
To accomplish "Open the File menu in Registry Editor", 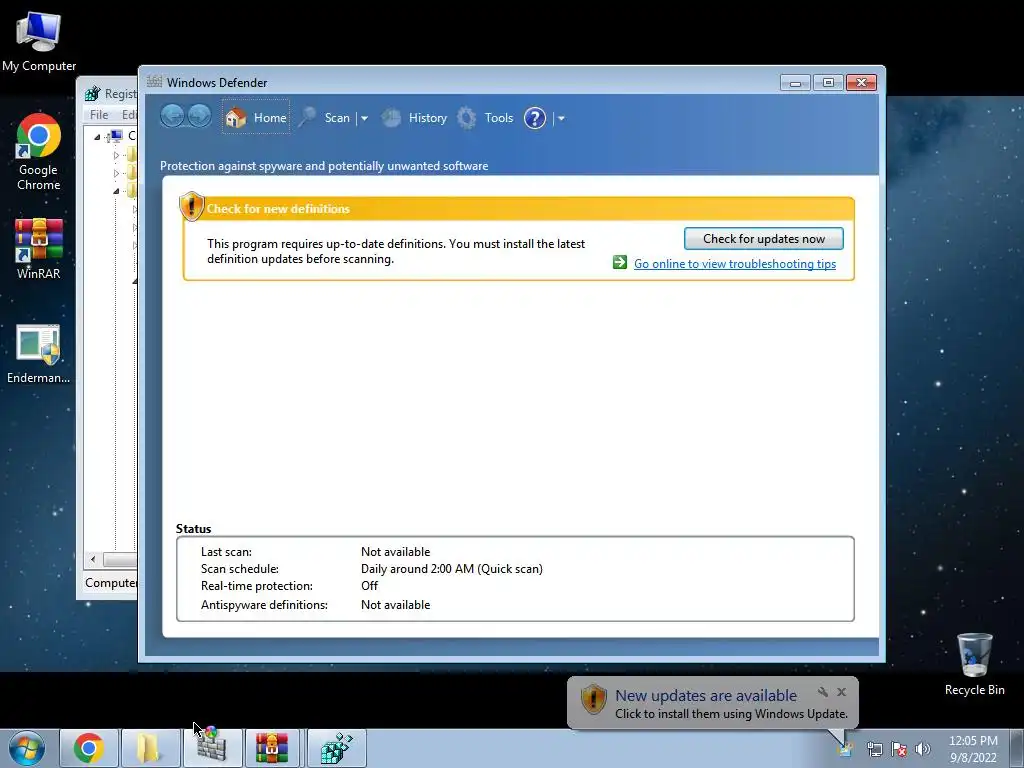I will (99, 115).
